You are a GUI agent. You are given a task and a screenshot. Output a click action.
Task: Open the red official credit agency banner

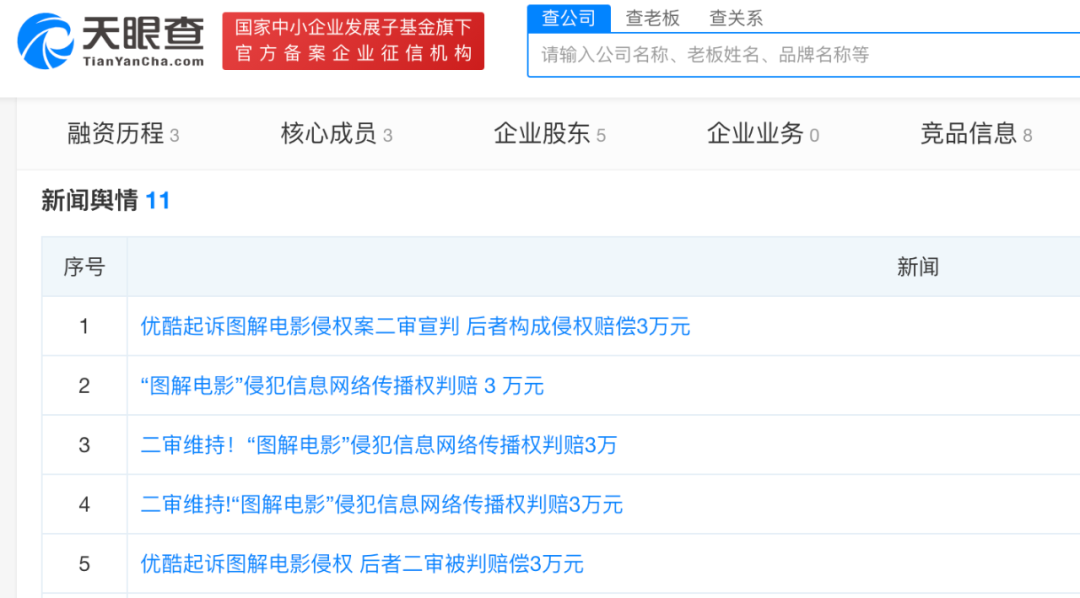353,41
